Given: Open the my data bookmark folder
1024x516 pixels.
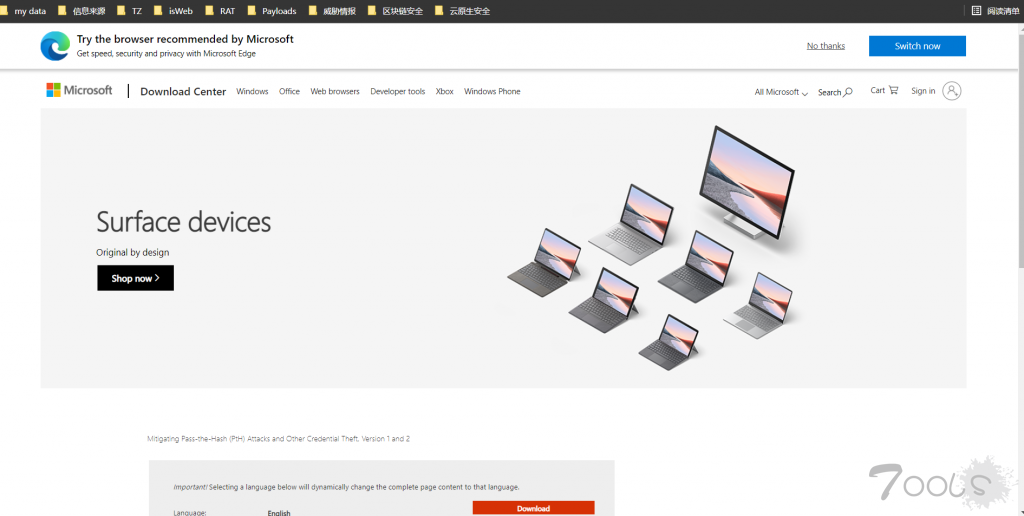Looking at the screenshot, I should 24,11.
